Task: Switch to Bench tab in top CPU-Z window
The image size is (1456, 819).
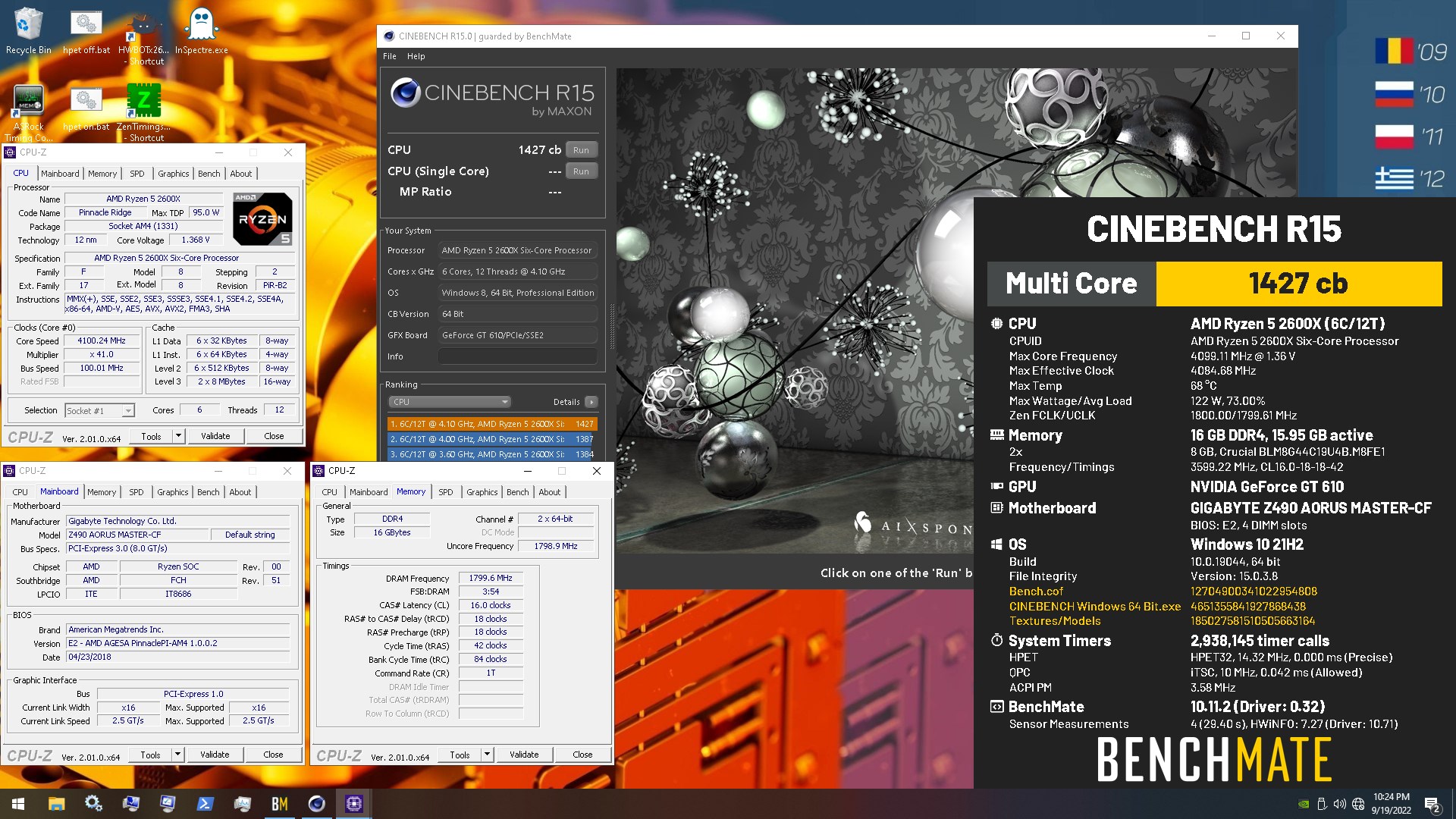Action: [209, 174]
